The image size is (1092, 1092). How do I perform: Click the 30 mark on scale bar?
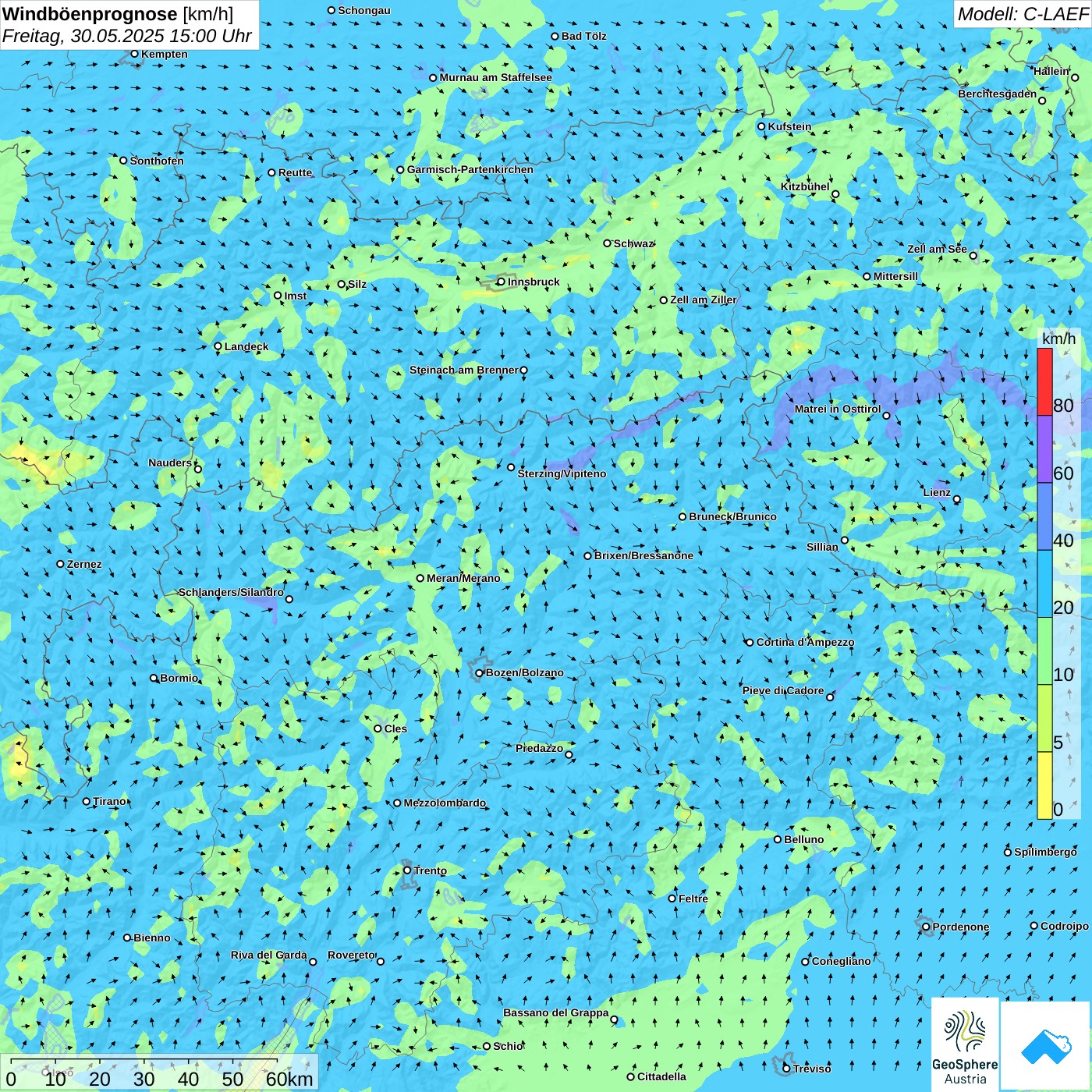pyautogui.click(x=144, y=1079)
